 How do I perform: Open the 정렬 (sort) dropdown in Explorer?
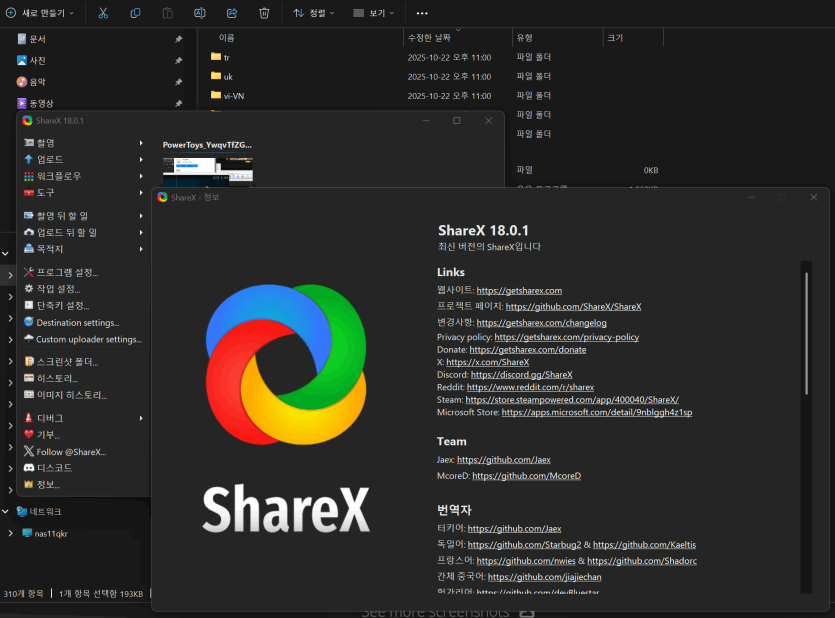pyautogui.click(x=314, y=13)
